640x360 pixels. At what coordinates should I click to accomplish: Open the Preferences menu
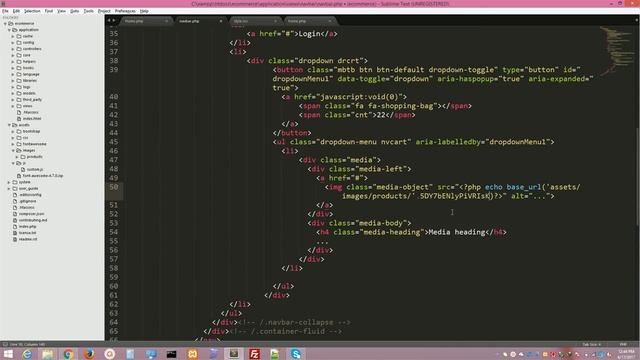pyautogui.click(x=125, y=11)
